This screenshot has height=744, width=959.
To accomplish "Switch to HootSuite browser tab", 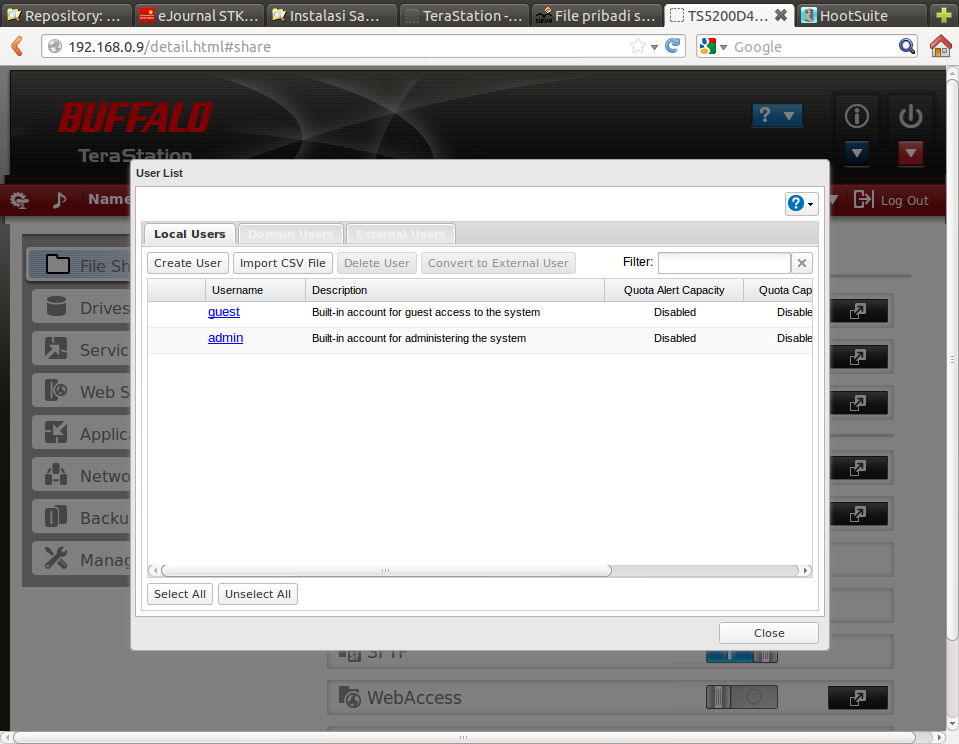I will point(858,15).
